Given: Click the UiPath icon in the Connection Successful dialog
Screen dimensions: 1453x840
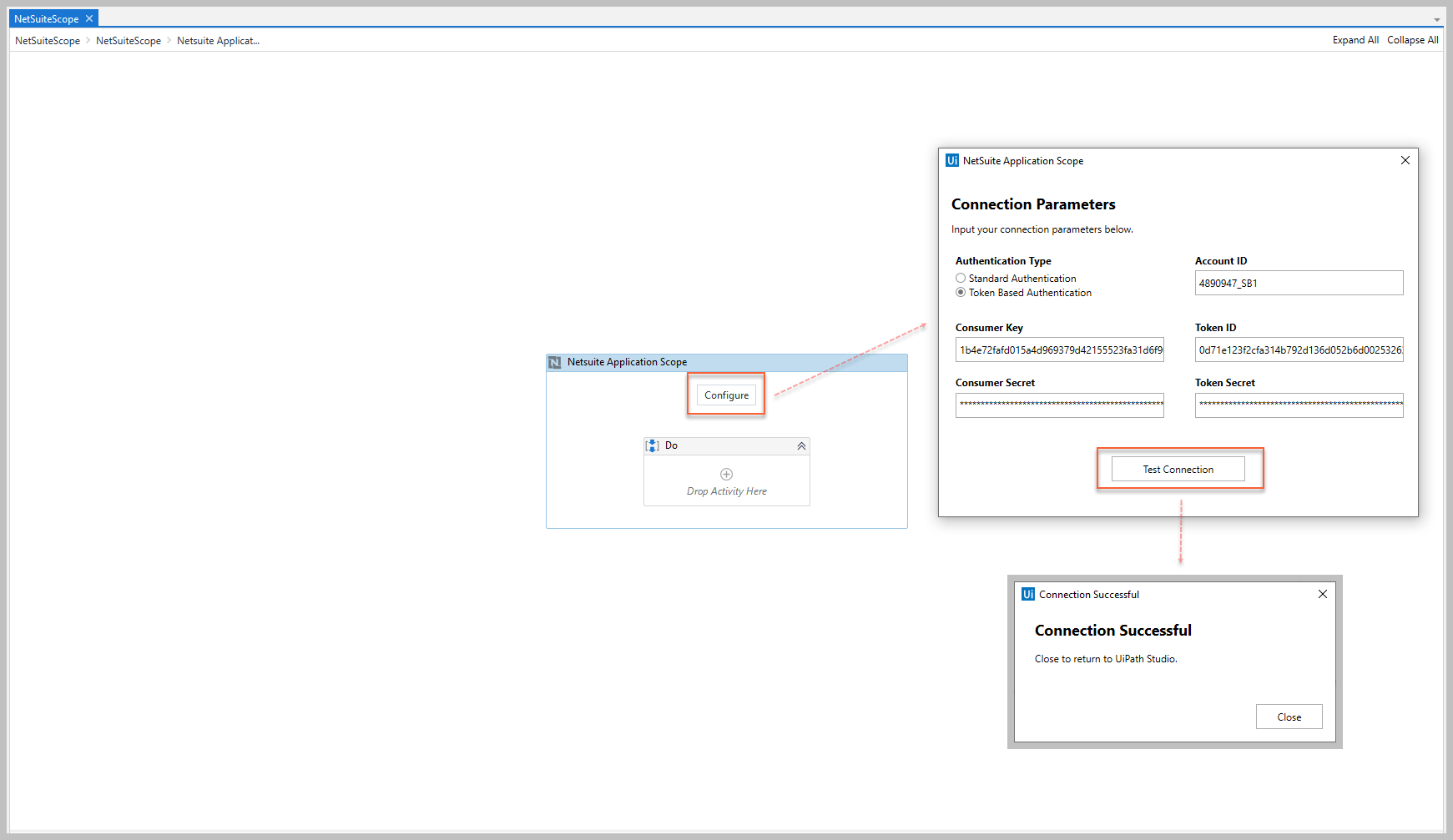Looking at the screenshot, I should 1028,594.
